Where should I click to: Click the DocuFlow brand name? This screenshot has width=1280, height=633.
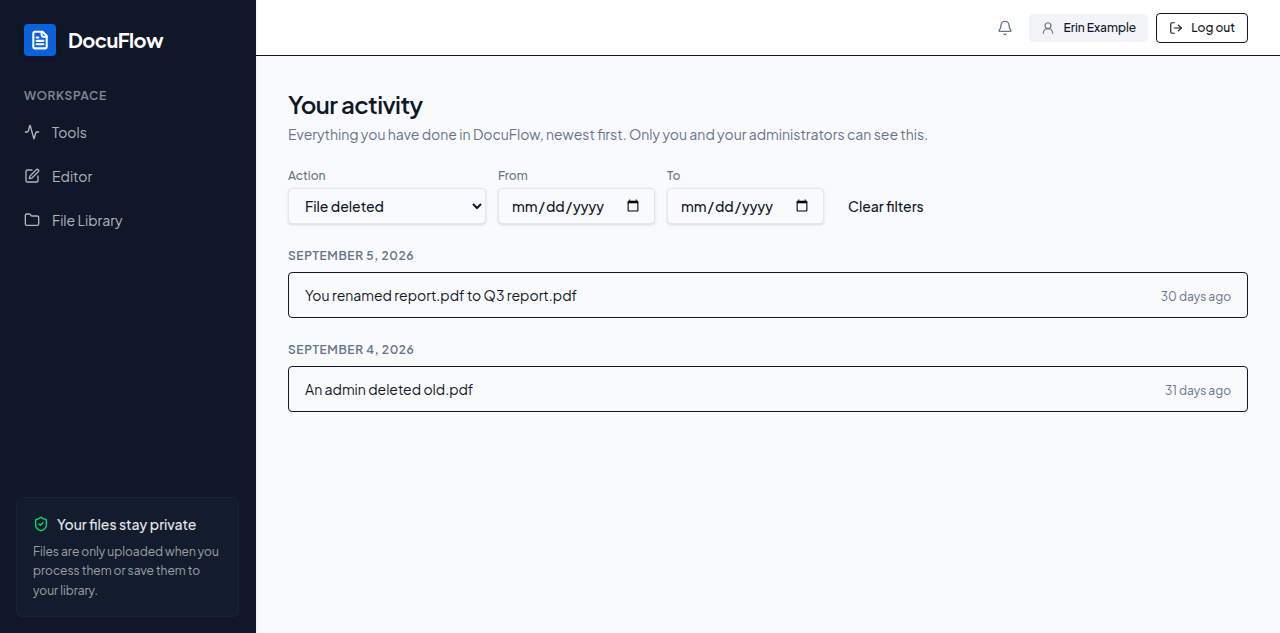116,40
